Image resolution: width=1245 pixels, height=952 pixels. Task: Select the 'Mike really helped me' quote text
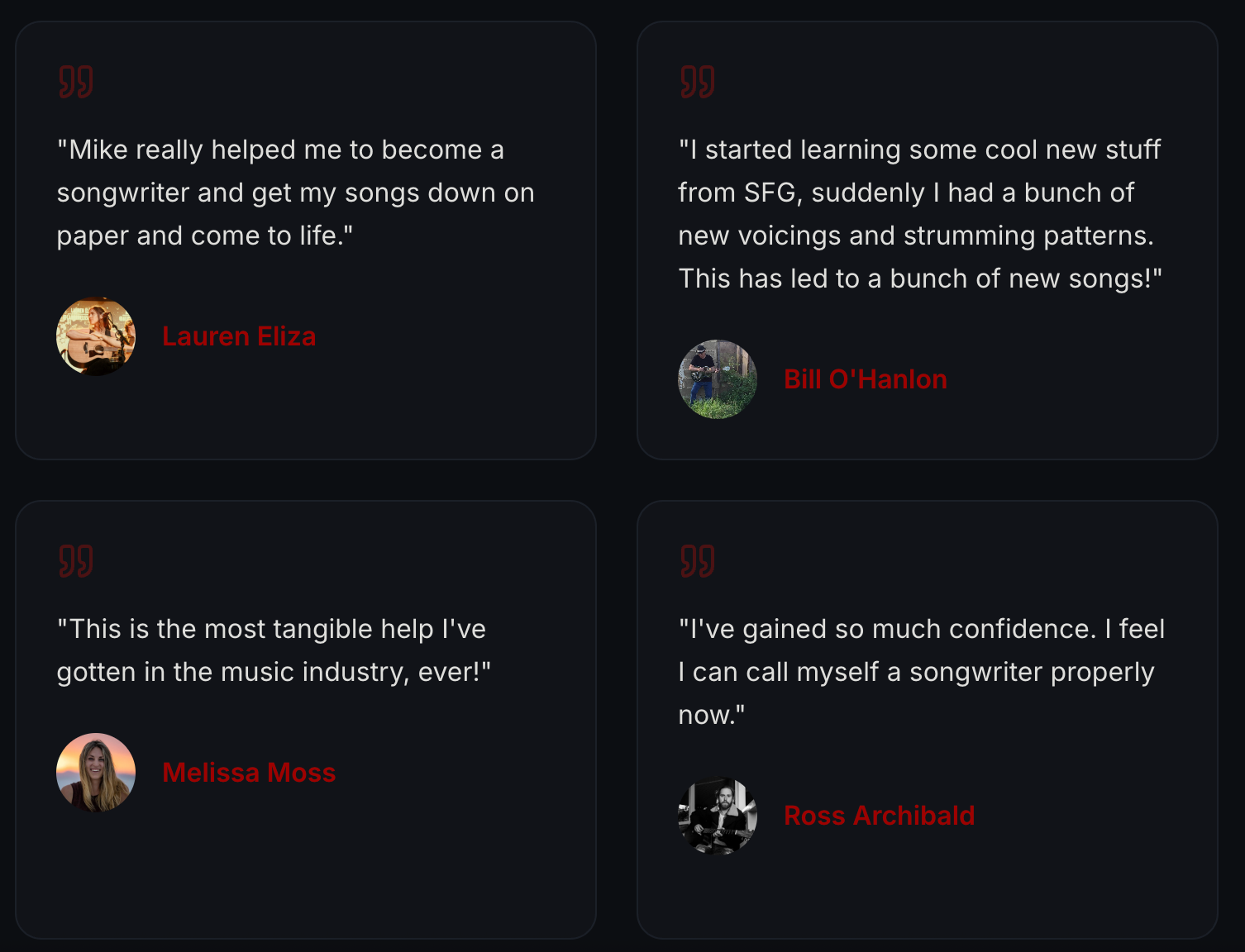click(296, 193)
